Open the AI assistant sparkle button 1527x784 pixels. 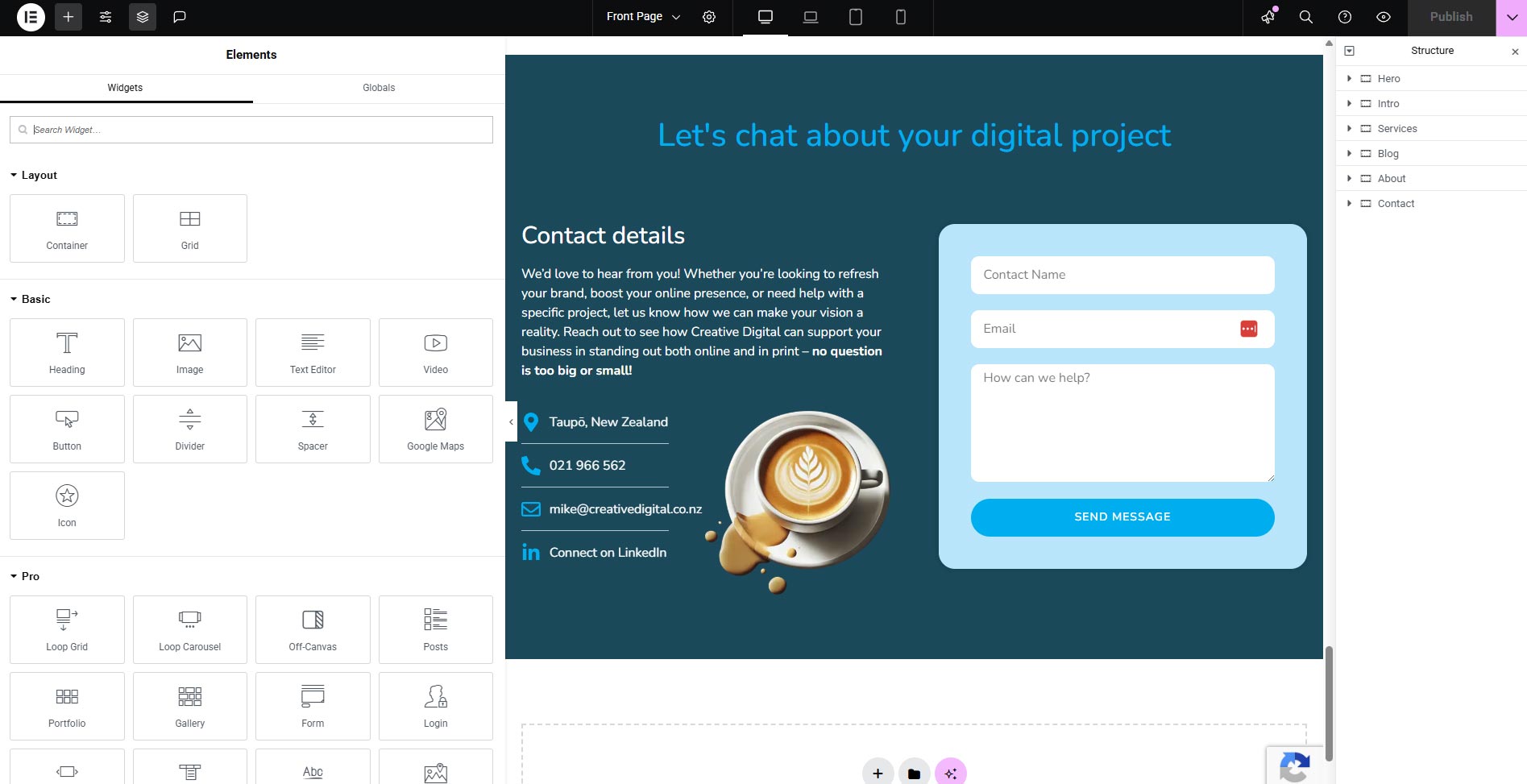[x=950, y=772]
